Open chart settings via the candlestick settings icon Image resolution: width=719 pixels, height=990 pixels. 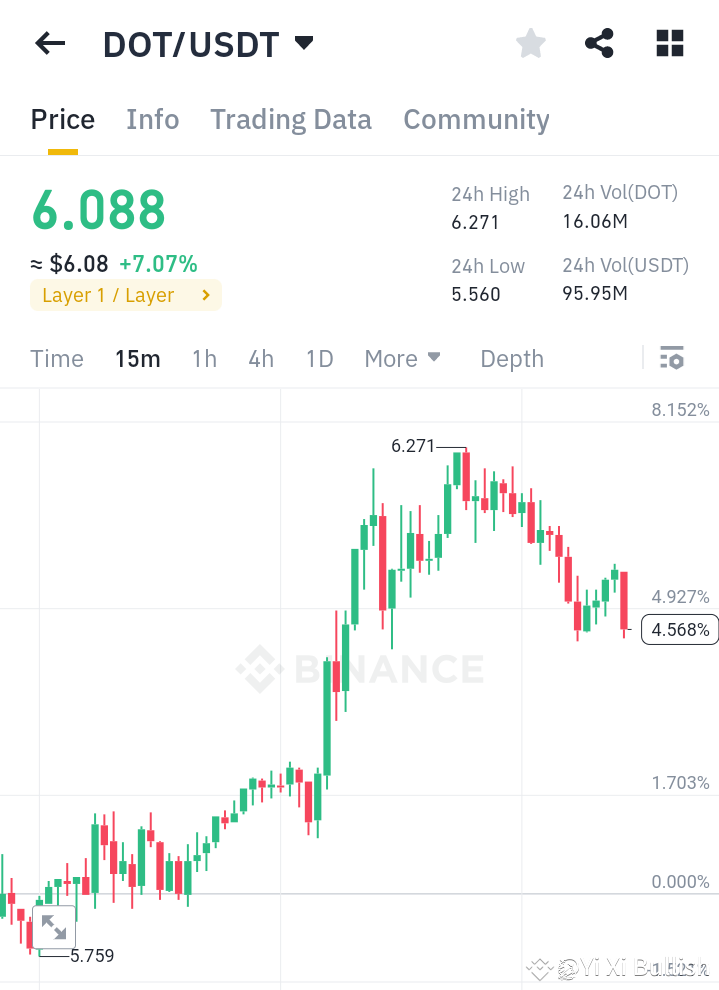coord(672,357)
